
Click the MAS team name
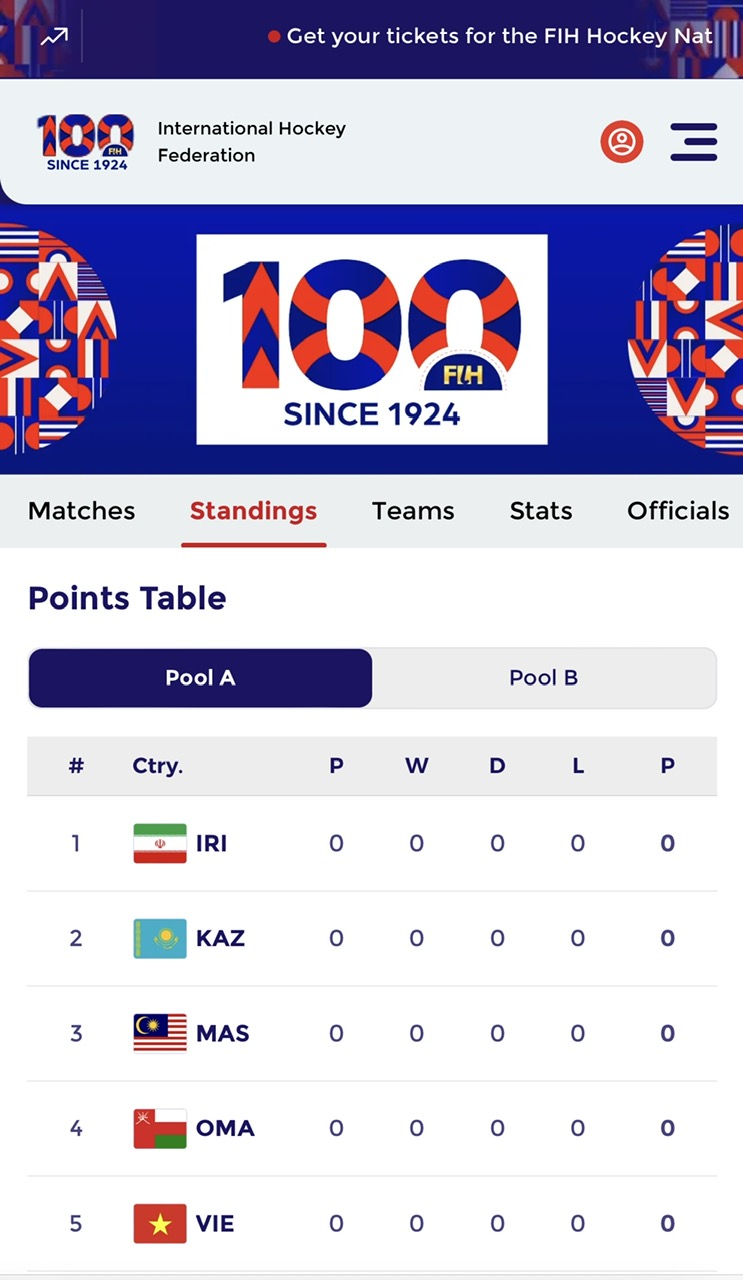(222, 1033)
